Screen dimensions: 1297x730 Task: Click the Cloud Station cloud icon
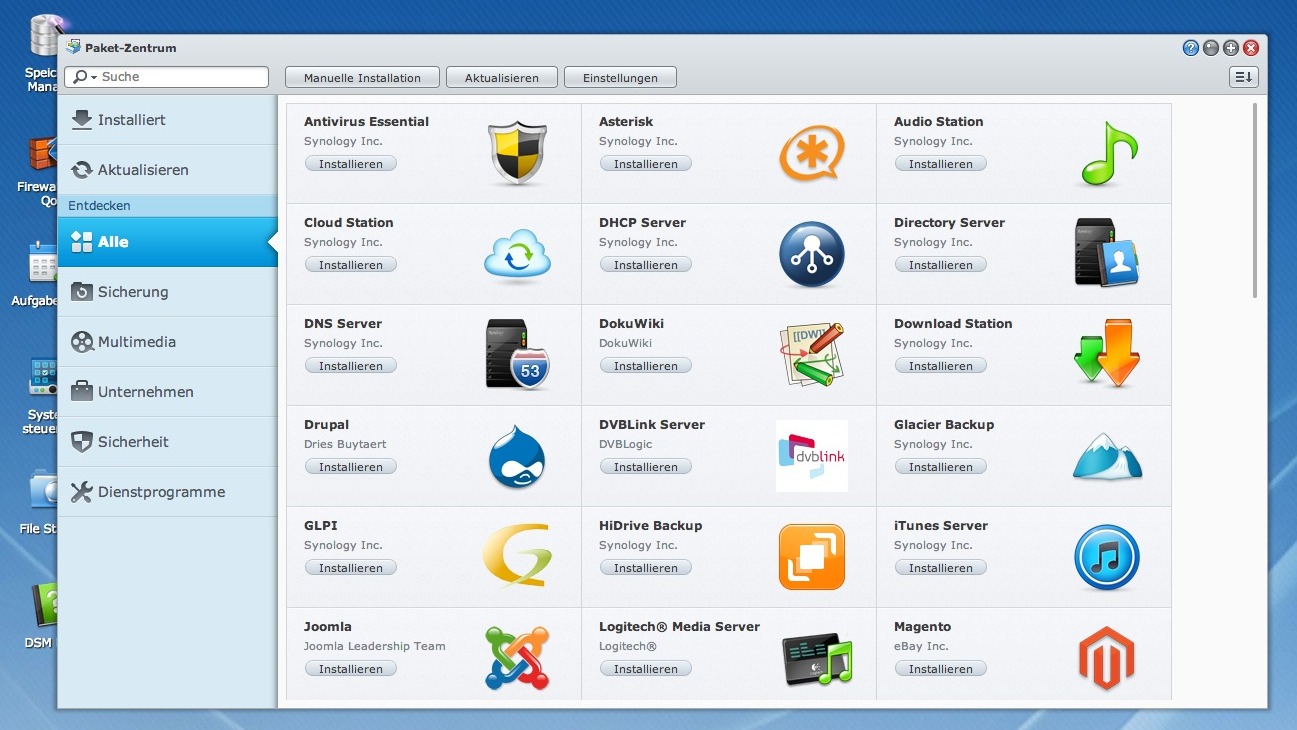(517, 255)
